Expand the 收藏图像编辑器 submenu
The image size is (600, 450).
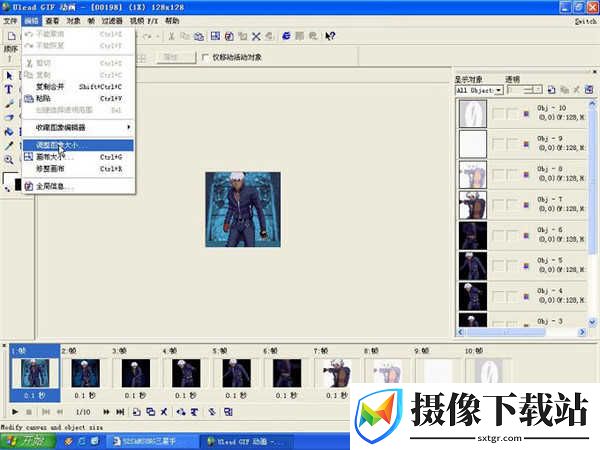[x=78, y=127]
